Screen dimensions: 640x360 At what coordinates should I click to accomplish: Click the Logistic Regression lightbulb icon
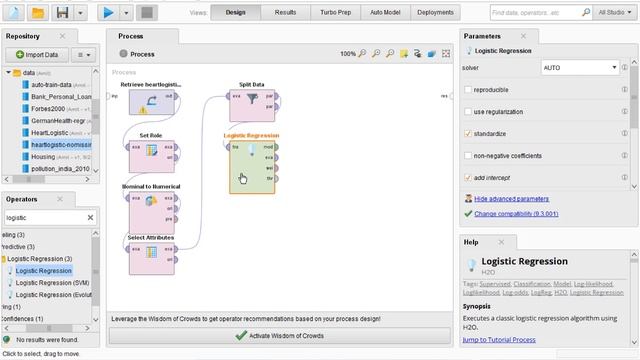[252, 150]
